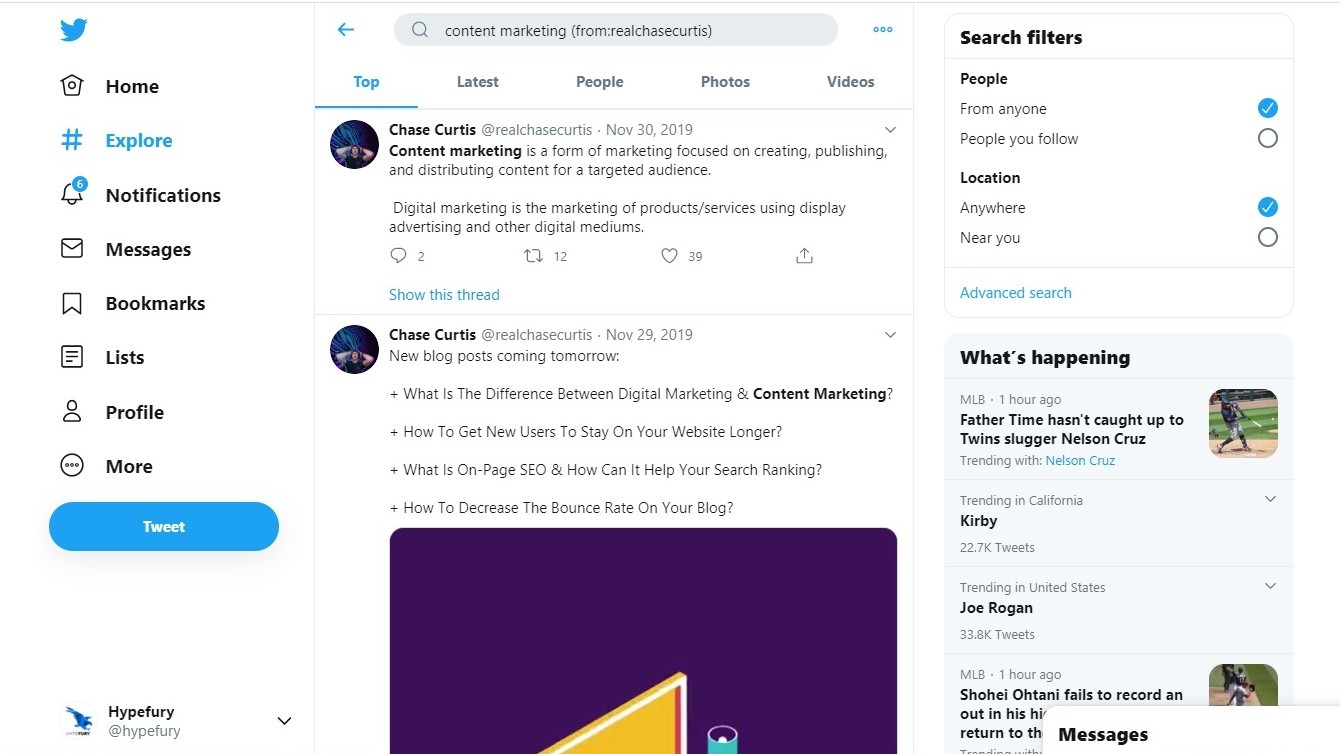1340x754 pixels.
Task: Expand the 'Trending in California' options chevron
Action: point(1269,498)
